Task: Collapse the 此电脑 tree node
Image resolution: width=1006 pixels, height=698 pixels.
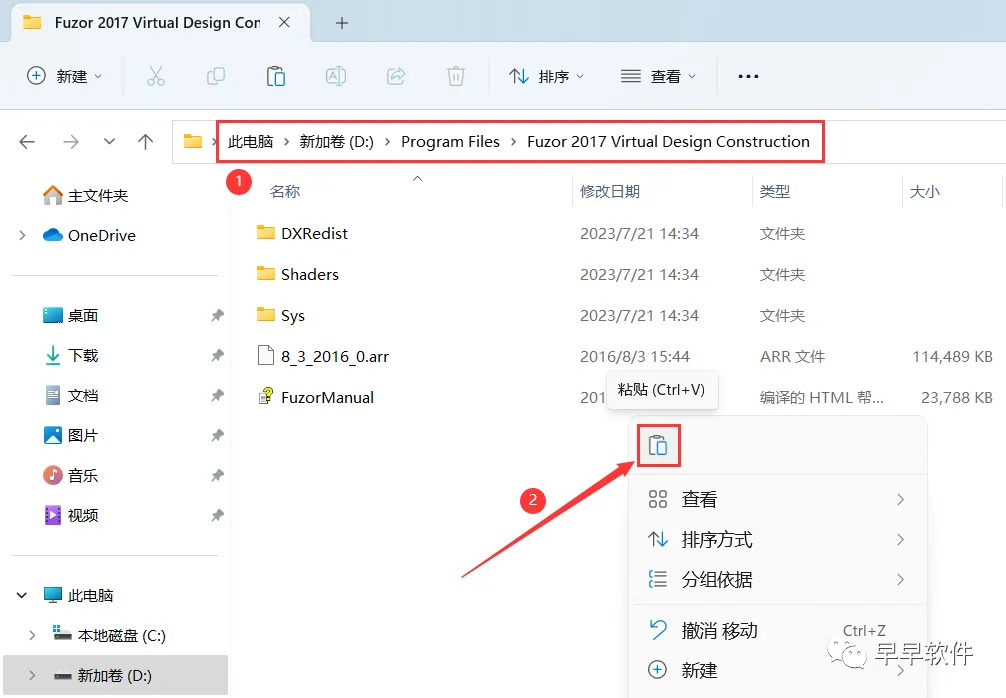Action: click(x=22, y=595)
